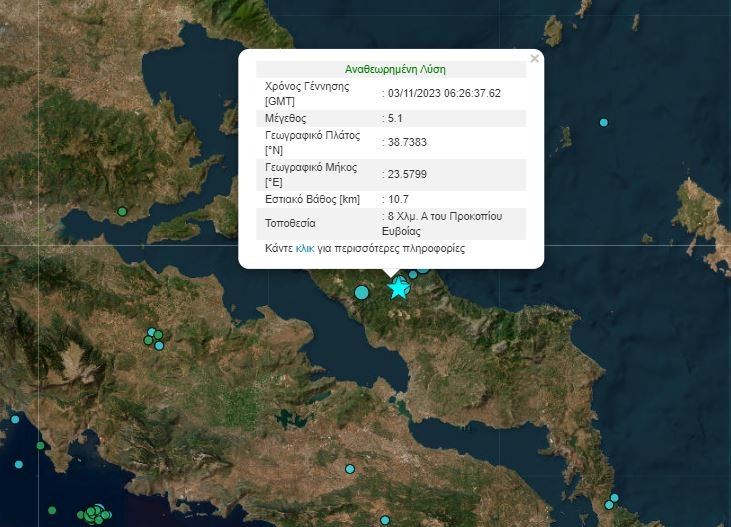731x527 pixels.
Task: Click the focal depth value 10.7
Action: (x=399, y=199)
